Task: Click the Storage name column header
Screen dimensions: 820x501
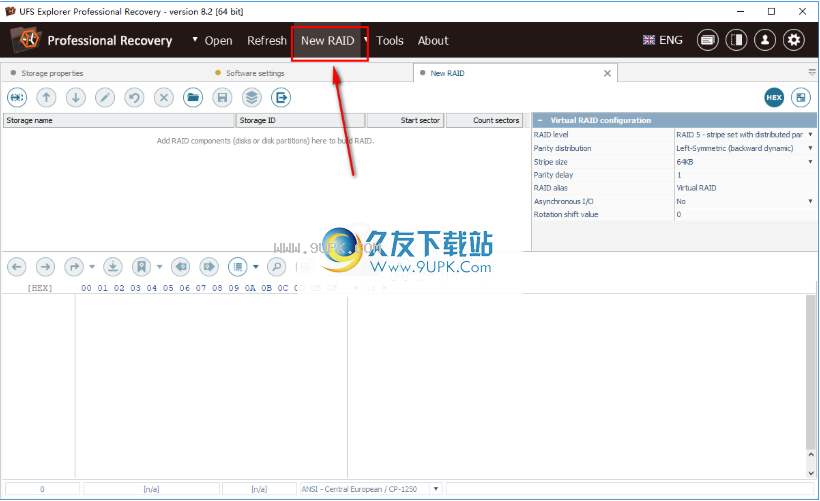Action: (x=119, y=120)
